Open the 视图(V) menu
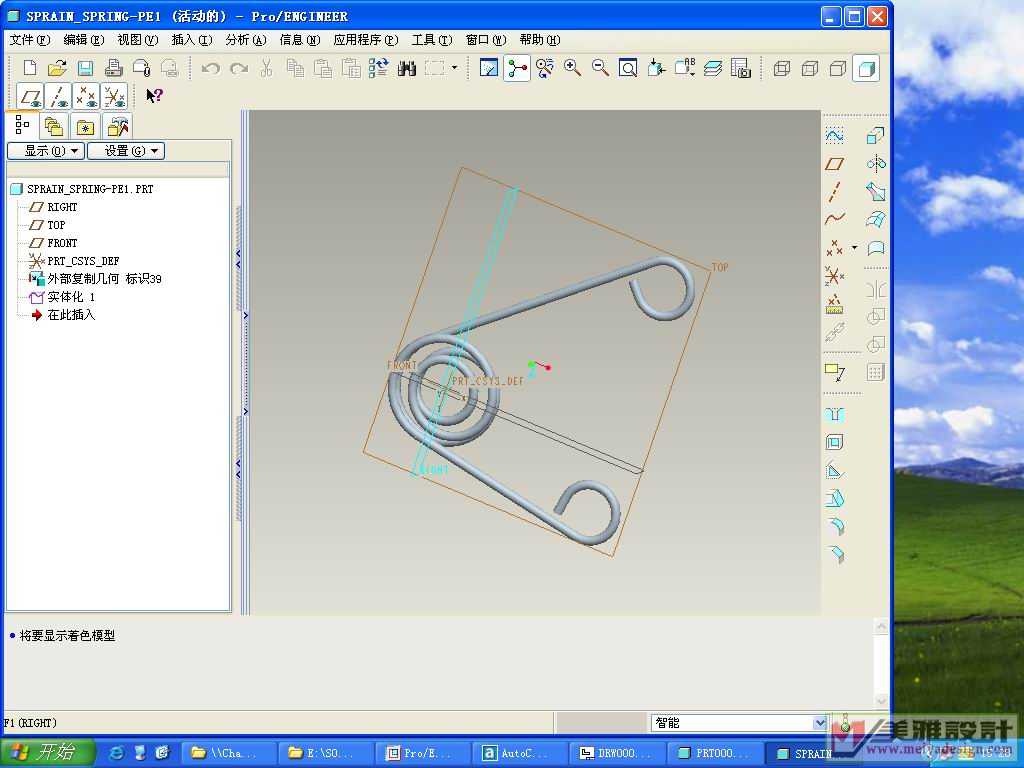The width and height of the screenshot is (1024, 768). (x=138, y=40)
